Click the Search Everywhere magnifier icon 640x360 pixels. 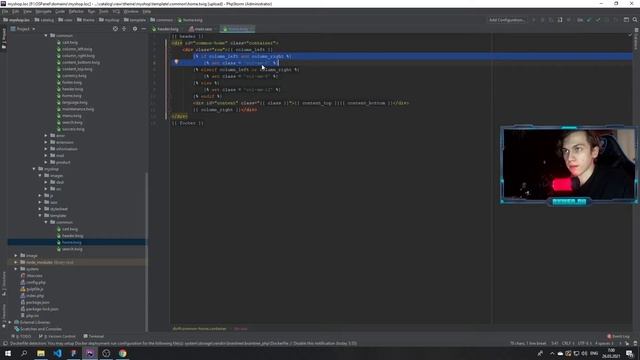(x=635, y=20)
